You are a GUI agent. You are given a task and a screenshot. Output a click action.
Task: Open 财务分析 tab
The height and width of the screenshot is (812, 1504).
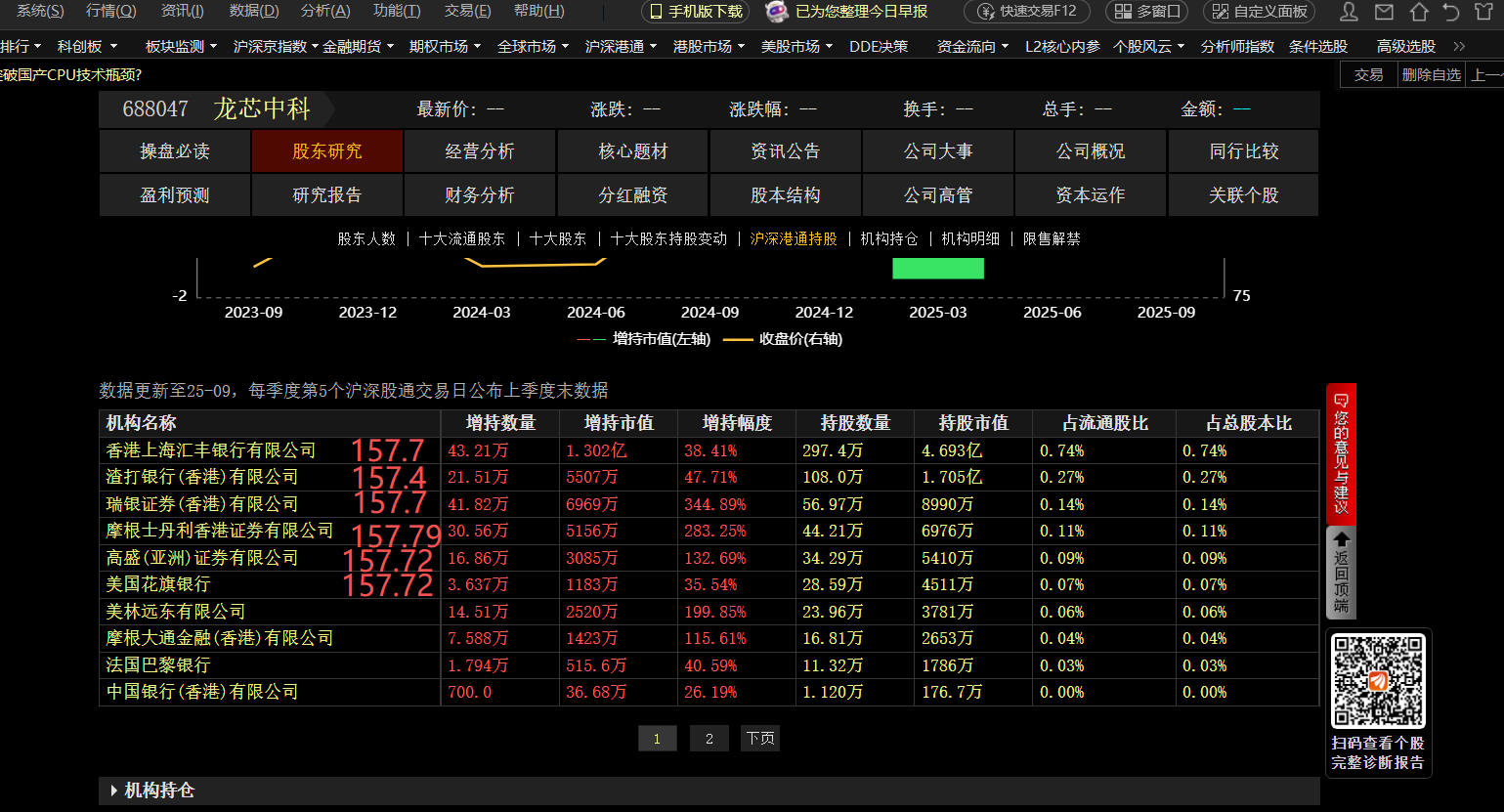point(480,195)
